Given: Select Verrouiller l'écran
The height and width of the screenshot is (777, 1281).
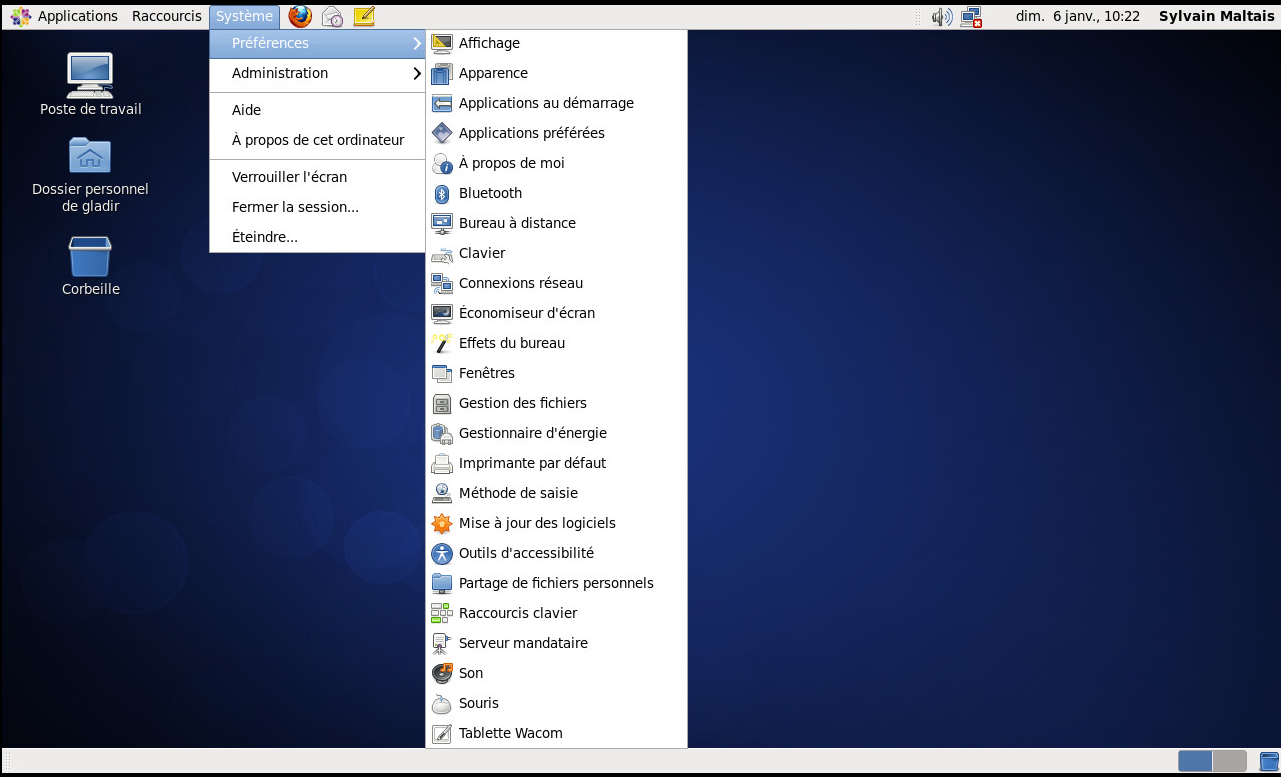Looking at the screenshot, I should pos(289,177).
